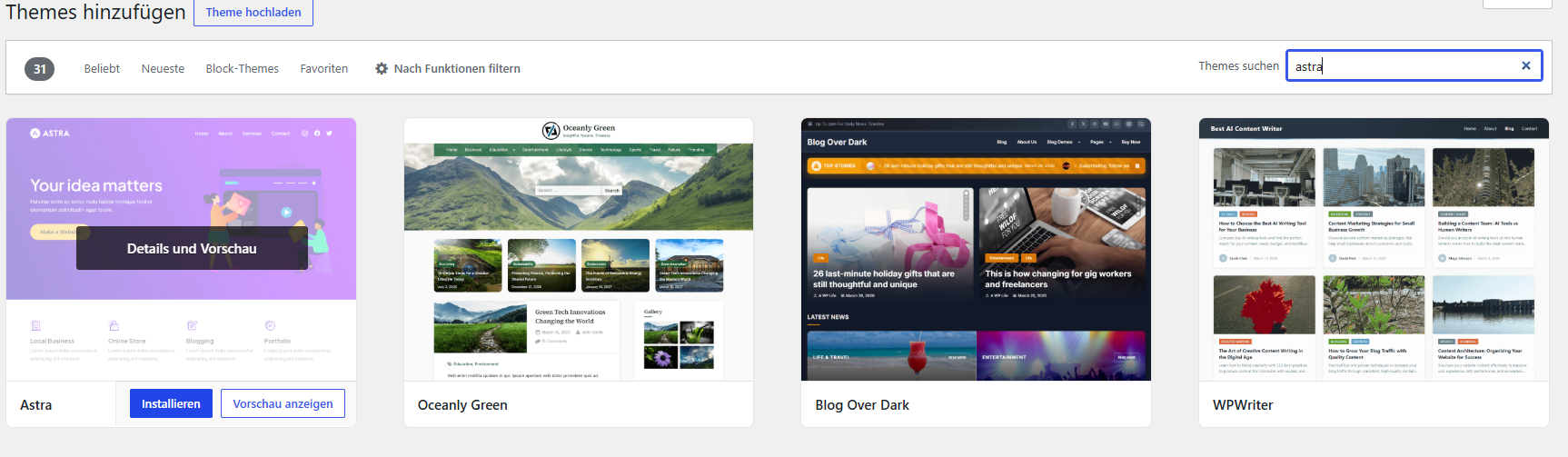Open the Oceanly Green theme thumbnail
1568x457 pixels.
(579, 249)
